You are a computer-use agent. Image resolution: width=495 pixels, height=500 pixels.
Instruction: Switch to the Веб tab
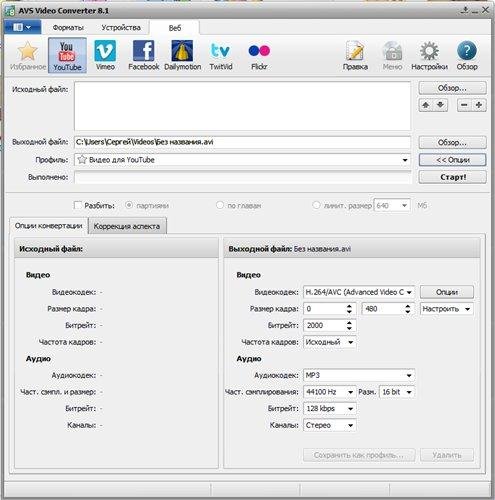click(x=175, y=28)
